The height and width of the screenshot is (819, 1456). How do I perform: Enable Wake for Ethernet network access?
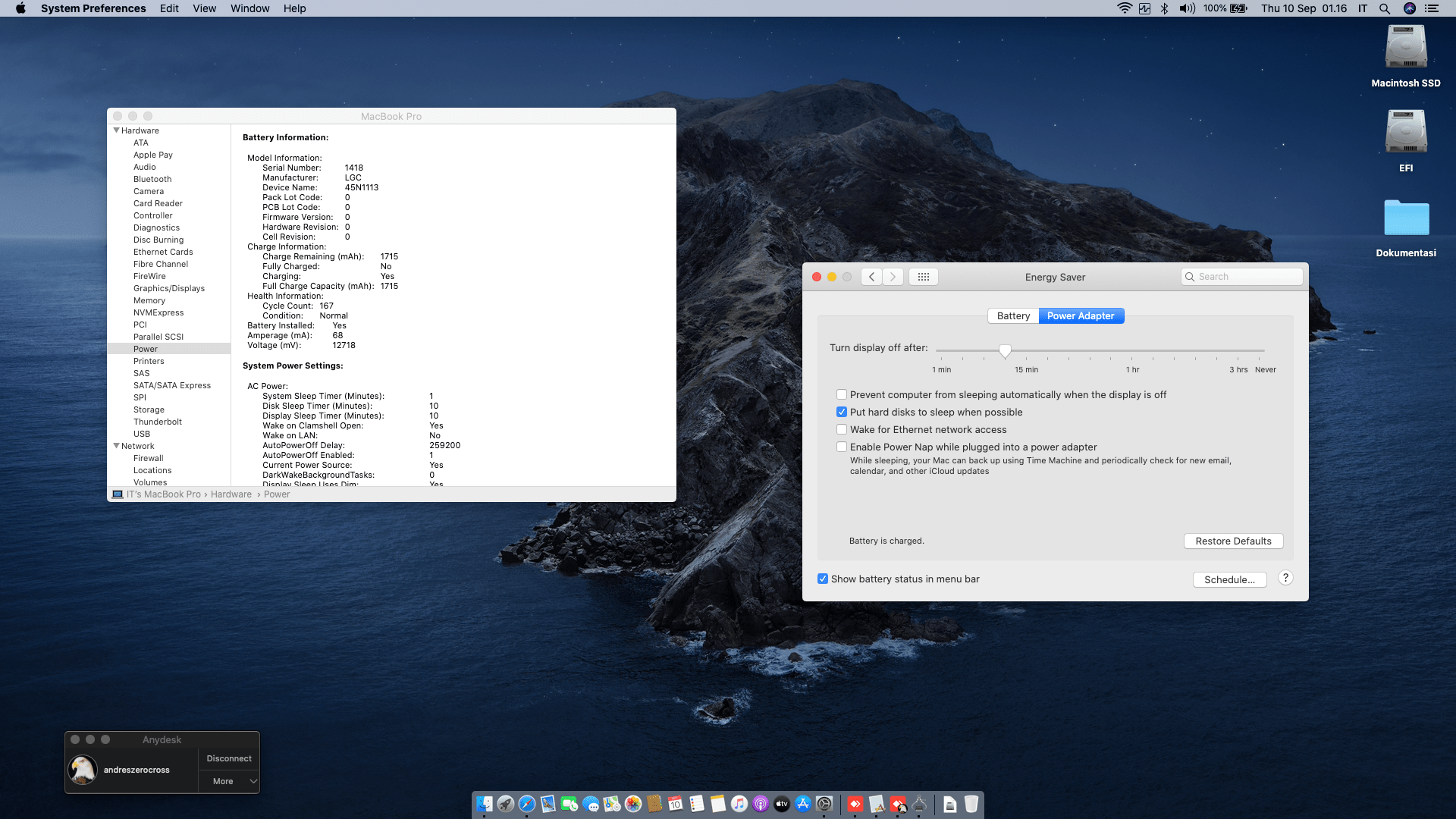tap(842, 430)
